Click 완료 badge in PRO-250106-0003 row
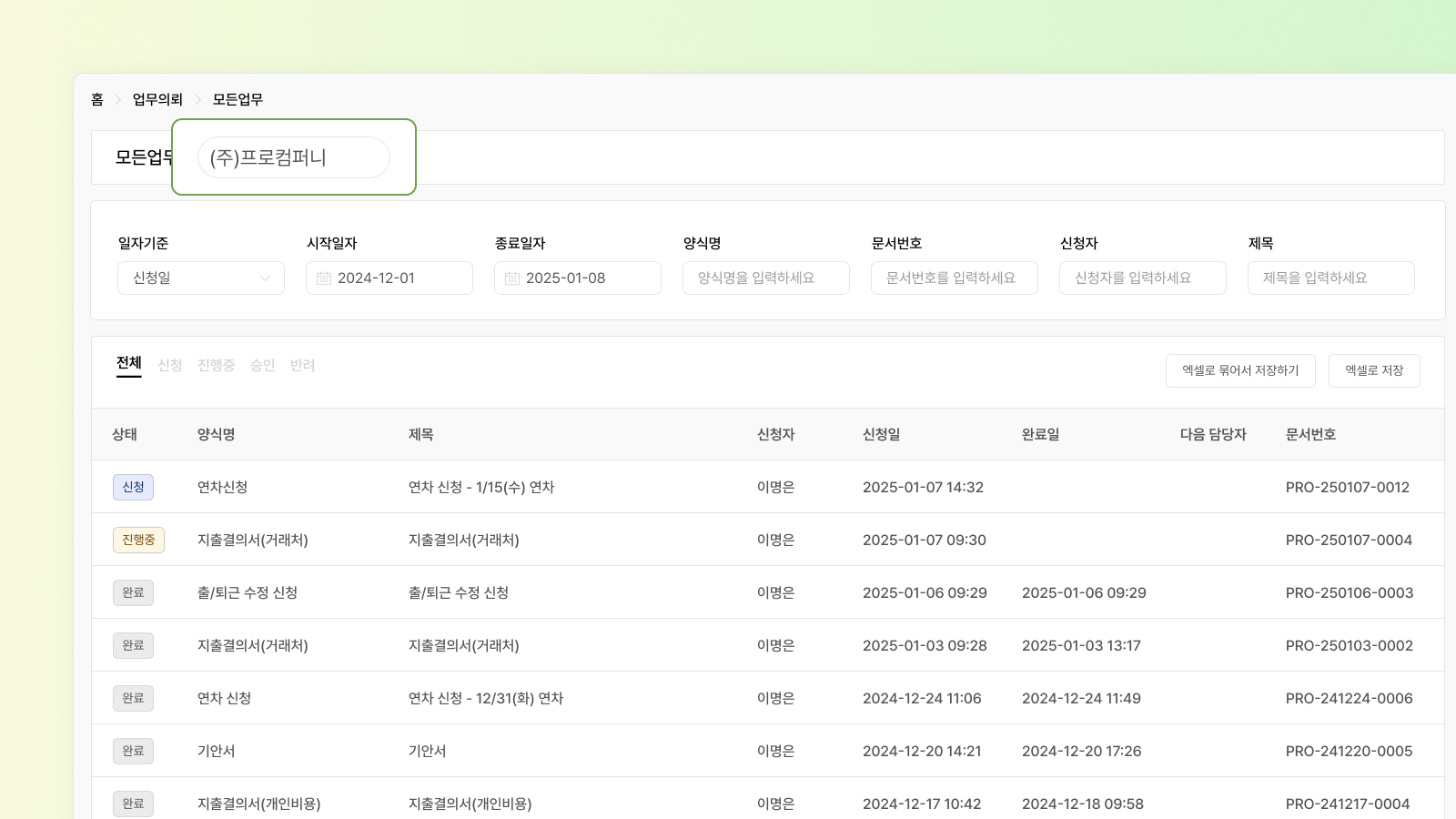The height and width of the screenshot is (819, 1456). pyautogui.click(x=133, y=592)
